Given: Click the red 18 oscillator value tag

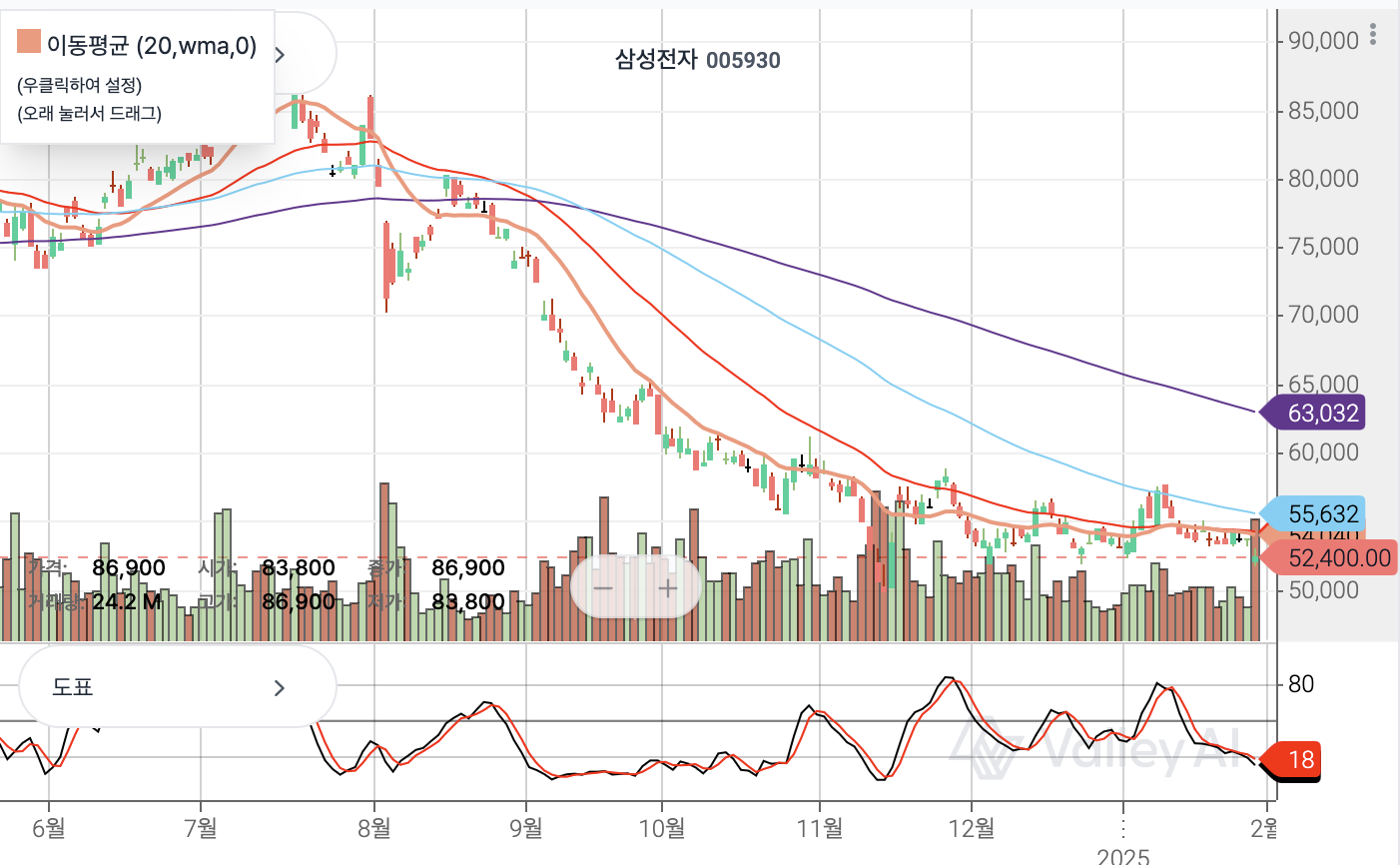Looking at the screenshot, I should coord(1294,760).
